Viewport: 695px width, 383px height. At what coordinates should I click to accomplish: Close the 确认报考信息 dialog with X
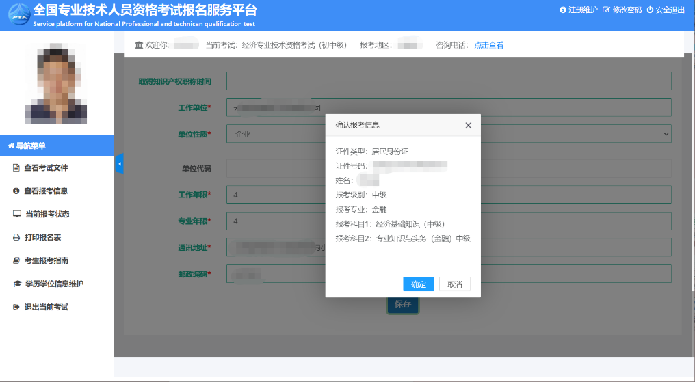(x=468, y=125)
